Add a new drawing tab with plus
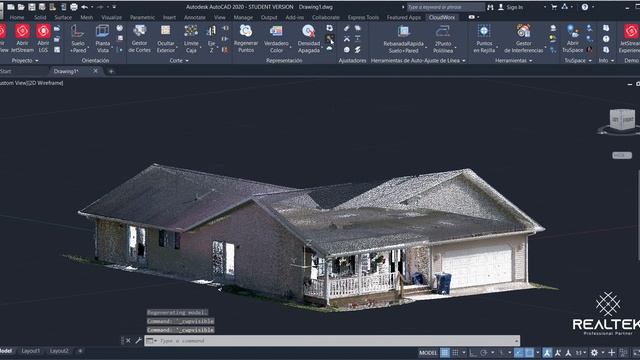 111,71
